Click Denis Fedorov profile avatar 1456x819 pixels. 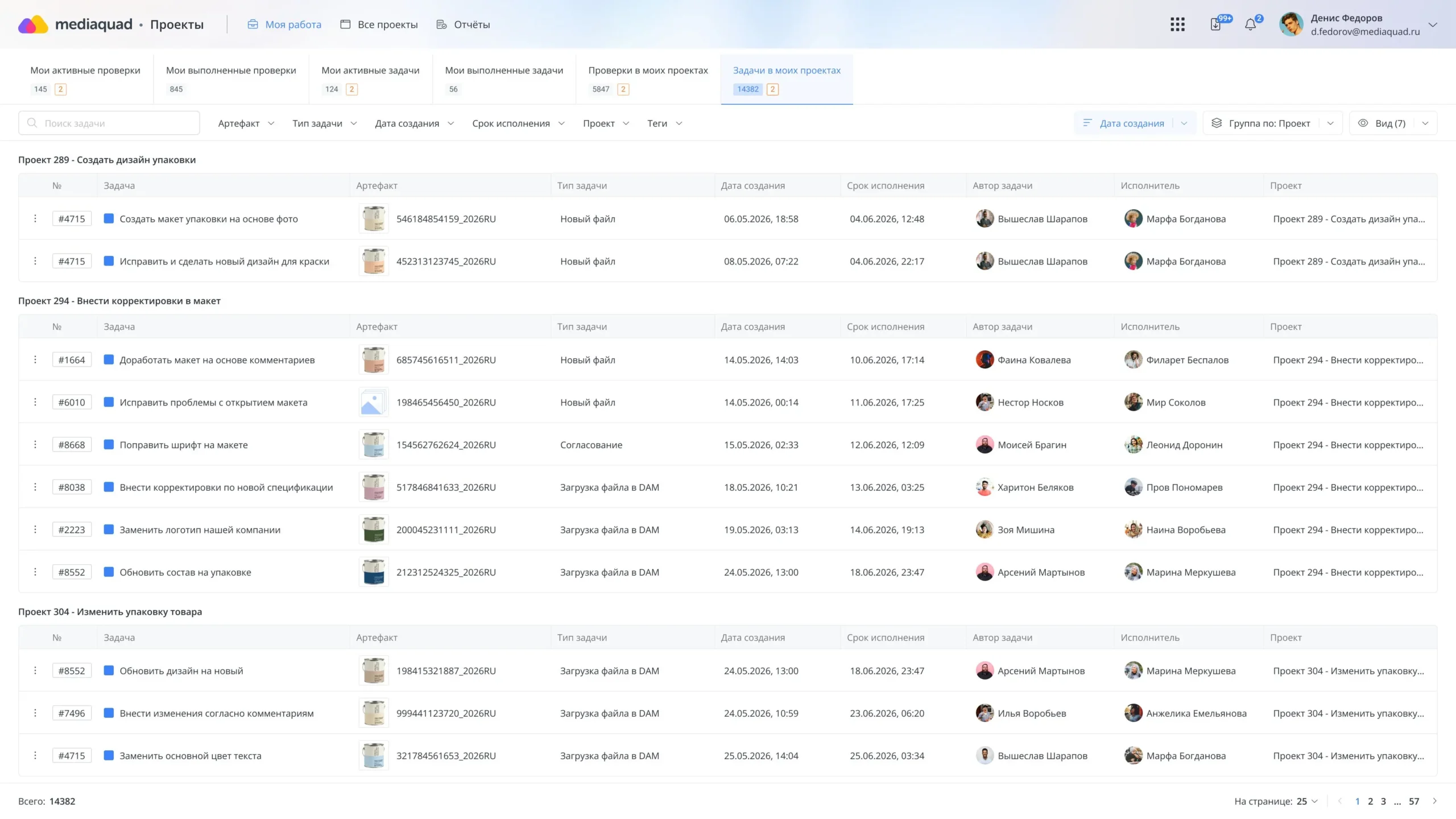point(1291,24)
